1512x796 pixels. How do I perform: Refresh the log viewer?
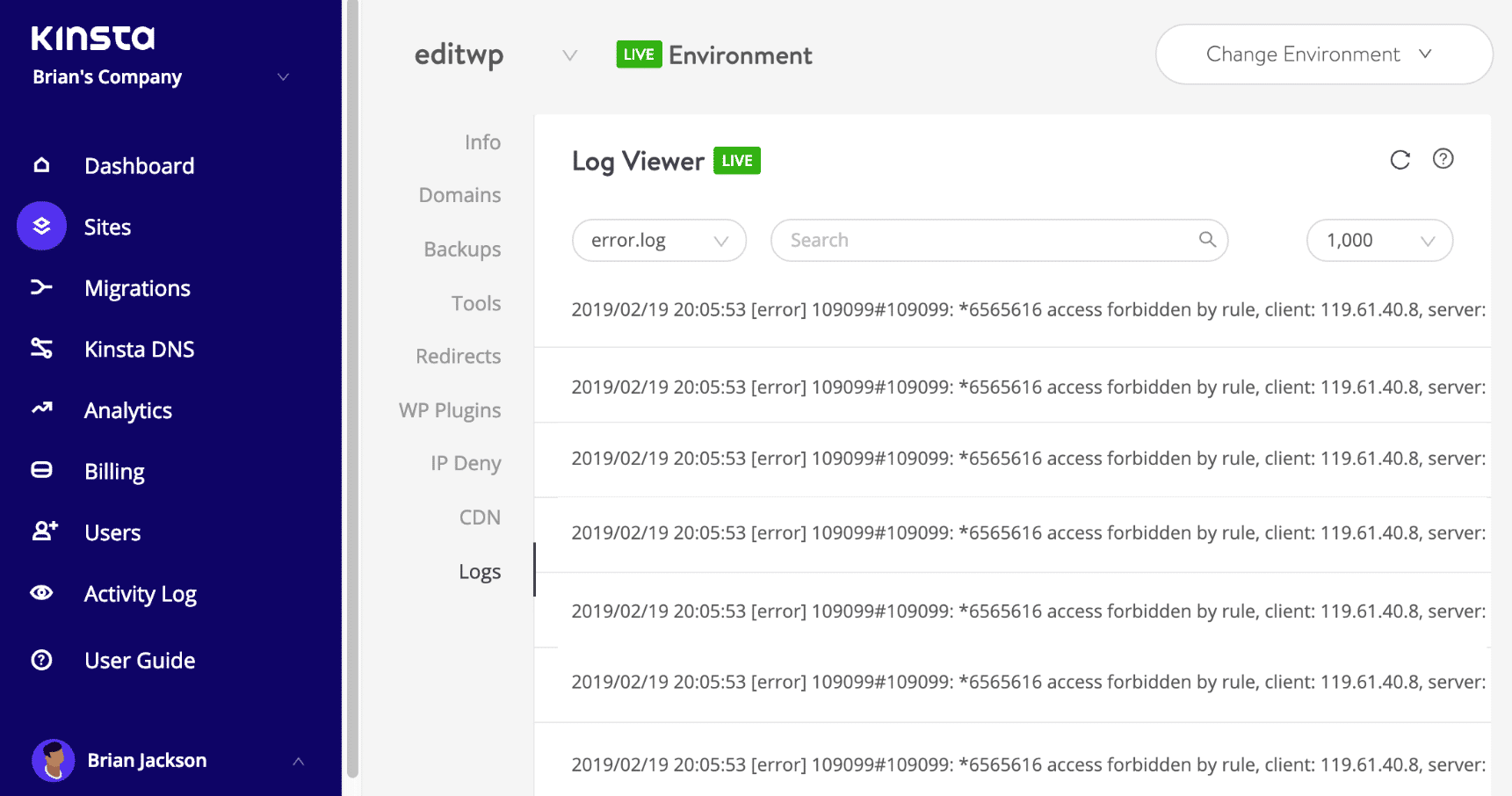point(1400,160)
